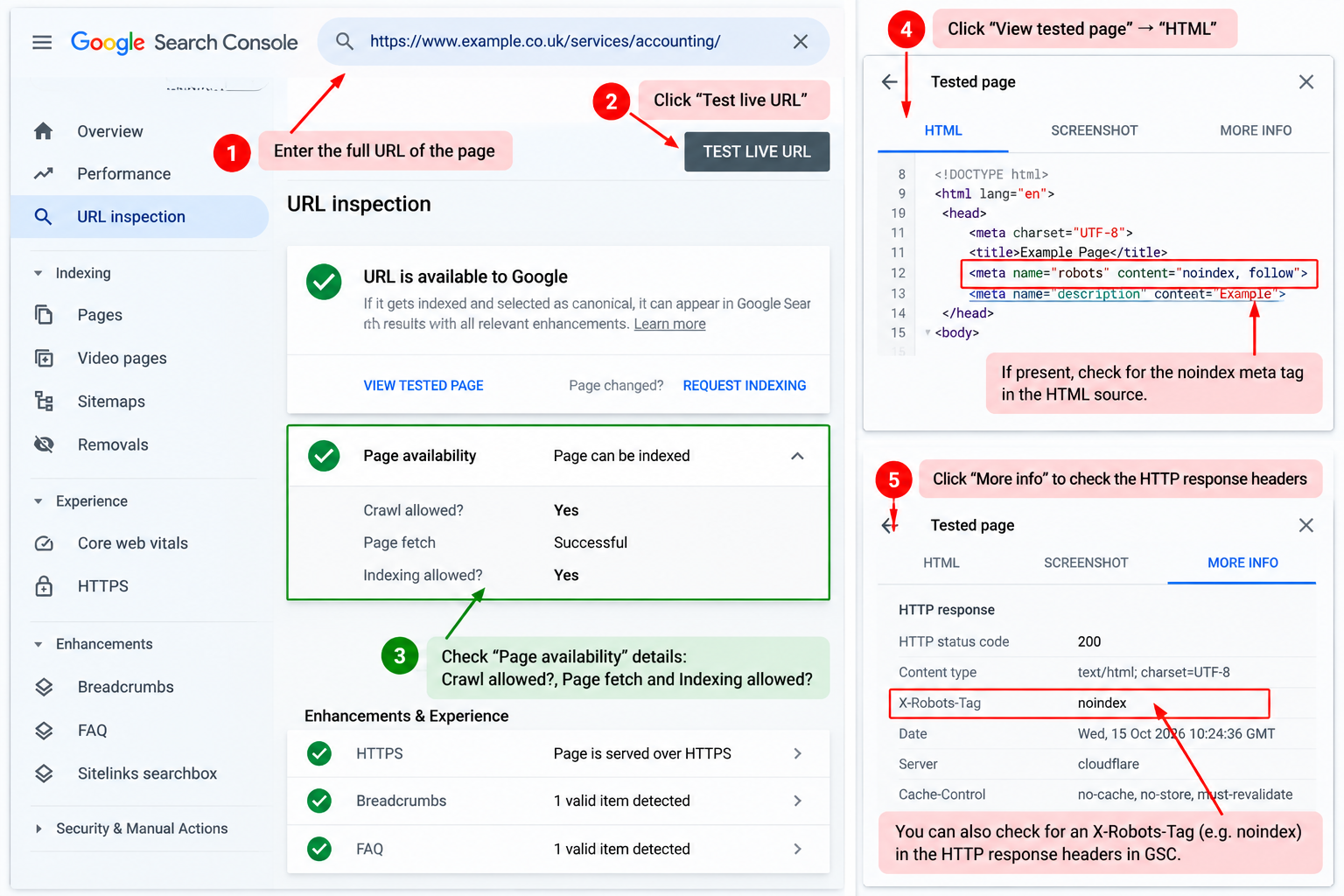Select MORE INFO tab in lower Tested page panel
The image size is (1344, 896).
click(x=1242, y=563)
